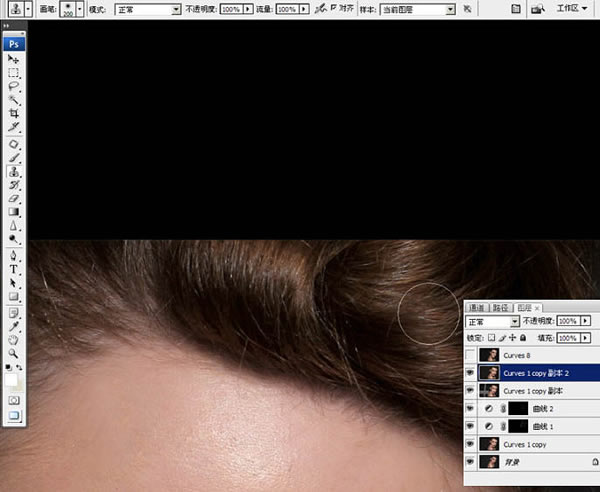Select the Slice tool

click(13, 127)
